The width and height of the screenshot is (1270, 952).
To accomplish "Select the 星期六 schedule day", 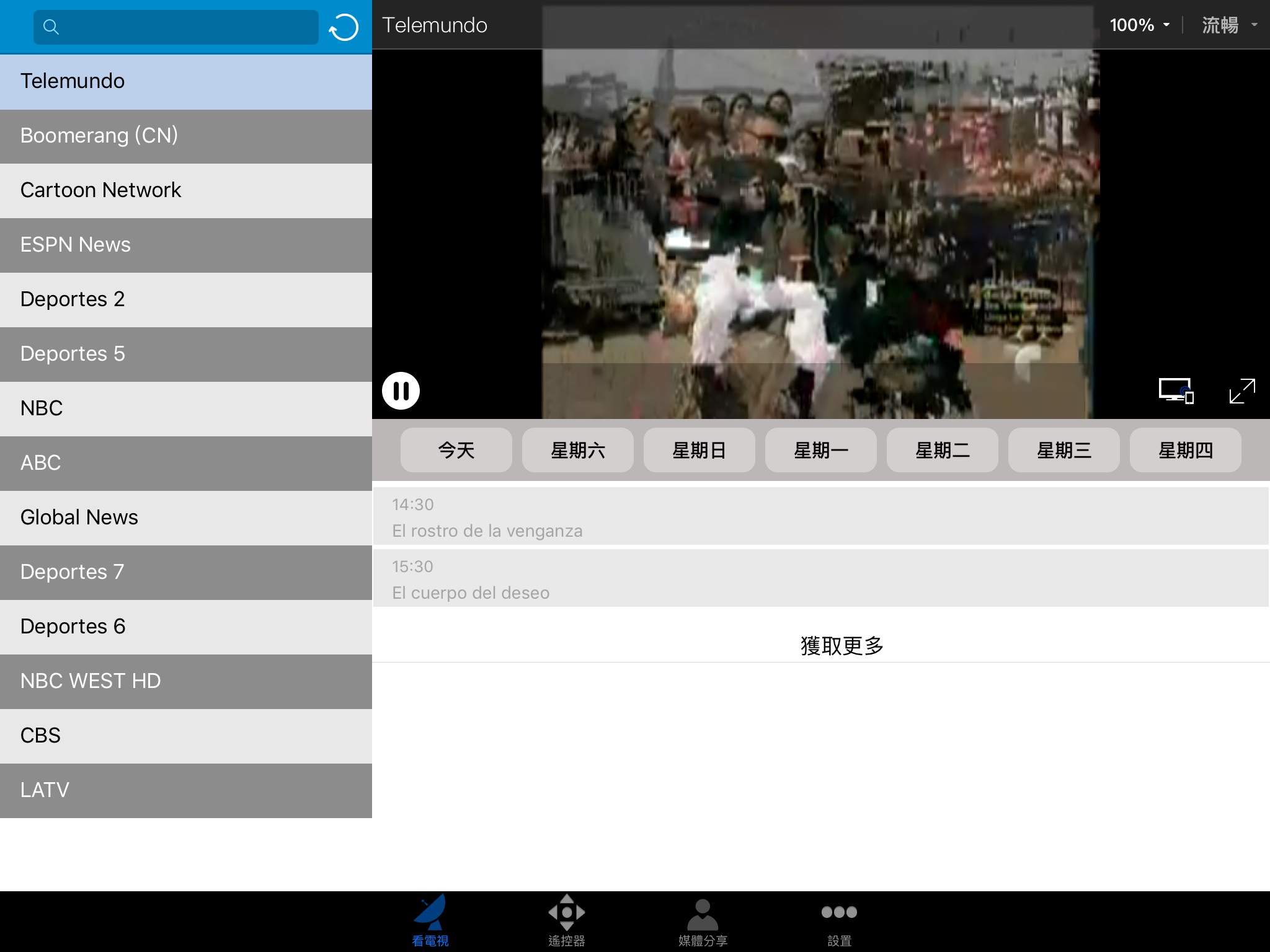I will [578, 450].
